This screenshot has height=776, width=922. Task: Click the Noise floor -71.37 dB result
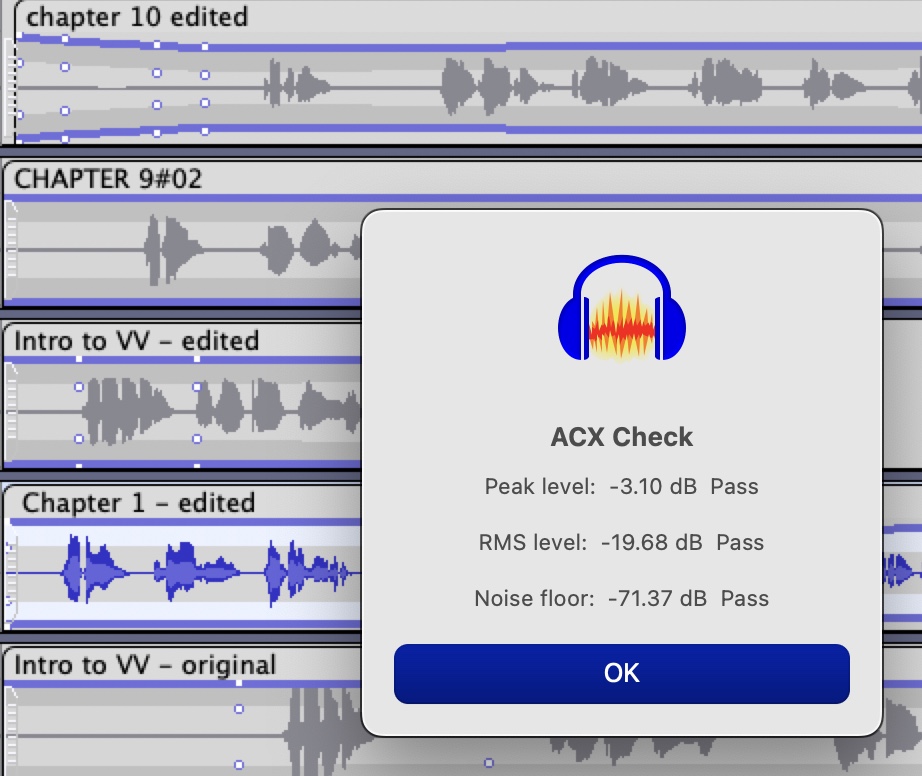pos(622,598)
